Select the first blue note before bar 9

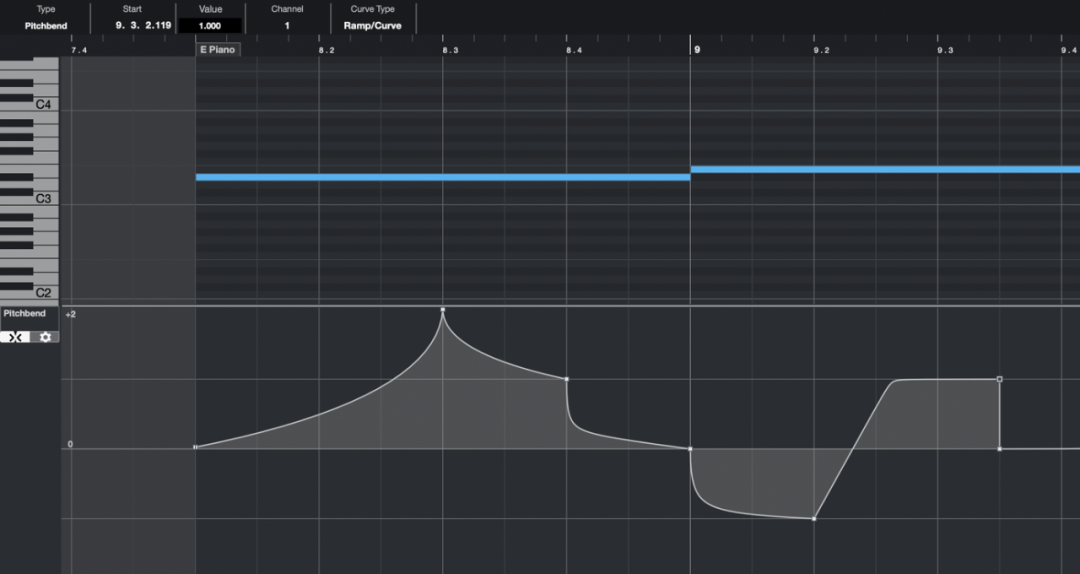point(442,177)
